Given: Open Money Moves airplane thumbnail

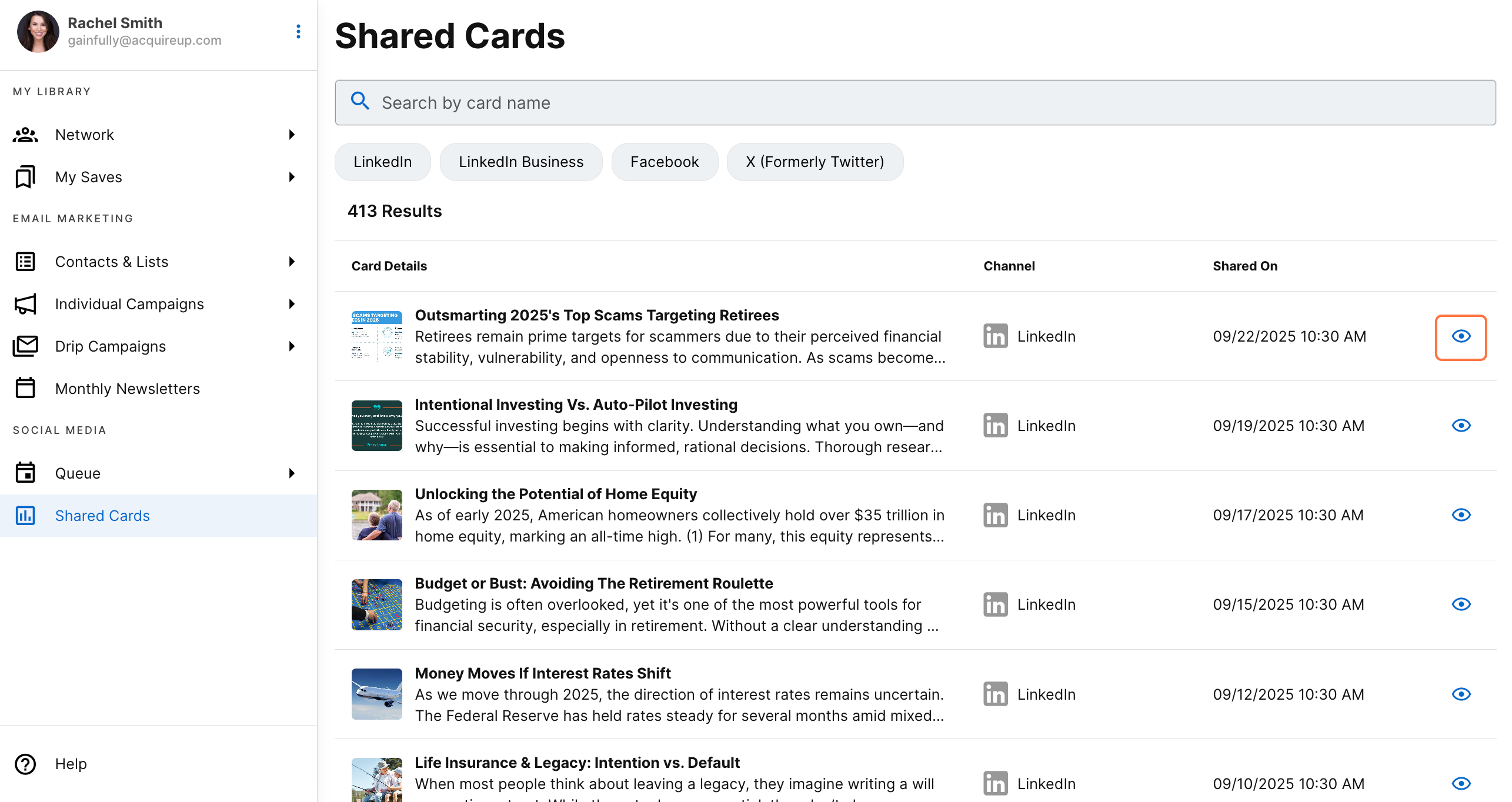Looking at the screenshot, I should 376,694.
